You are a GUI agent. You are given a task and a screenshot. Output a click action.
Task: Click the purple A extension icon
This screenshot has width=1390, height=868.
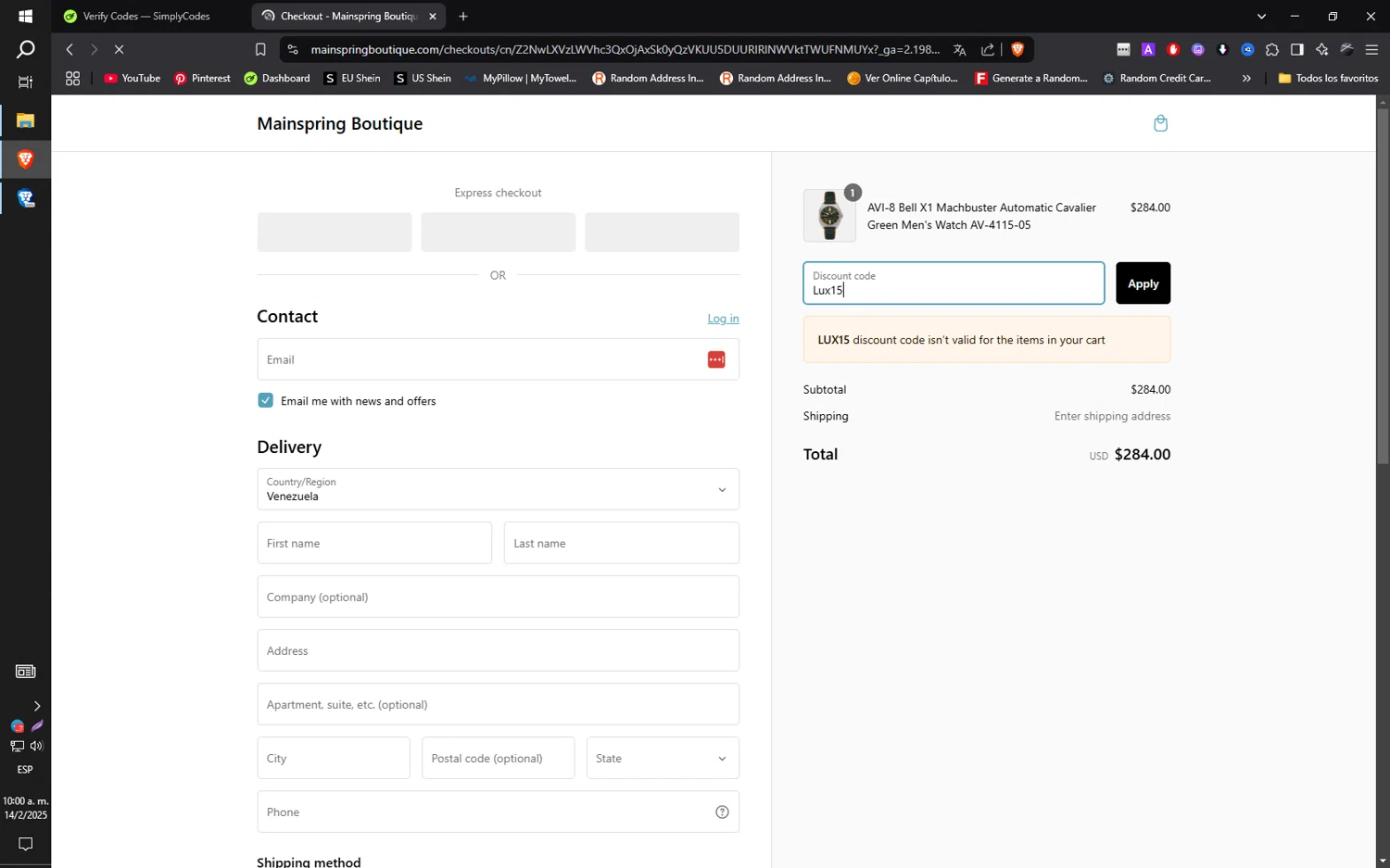pyautogui.click(x=1148, y=49)
